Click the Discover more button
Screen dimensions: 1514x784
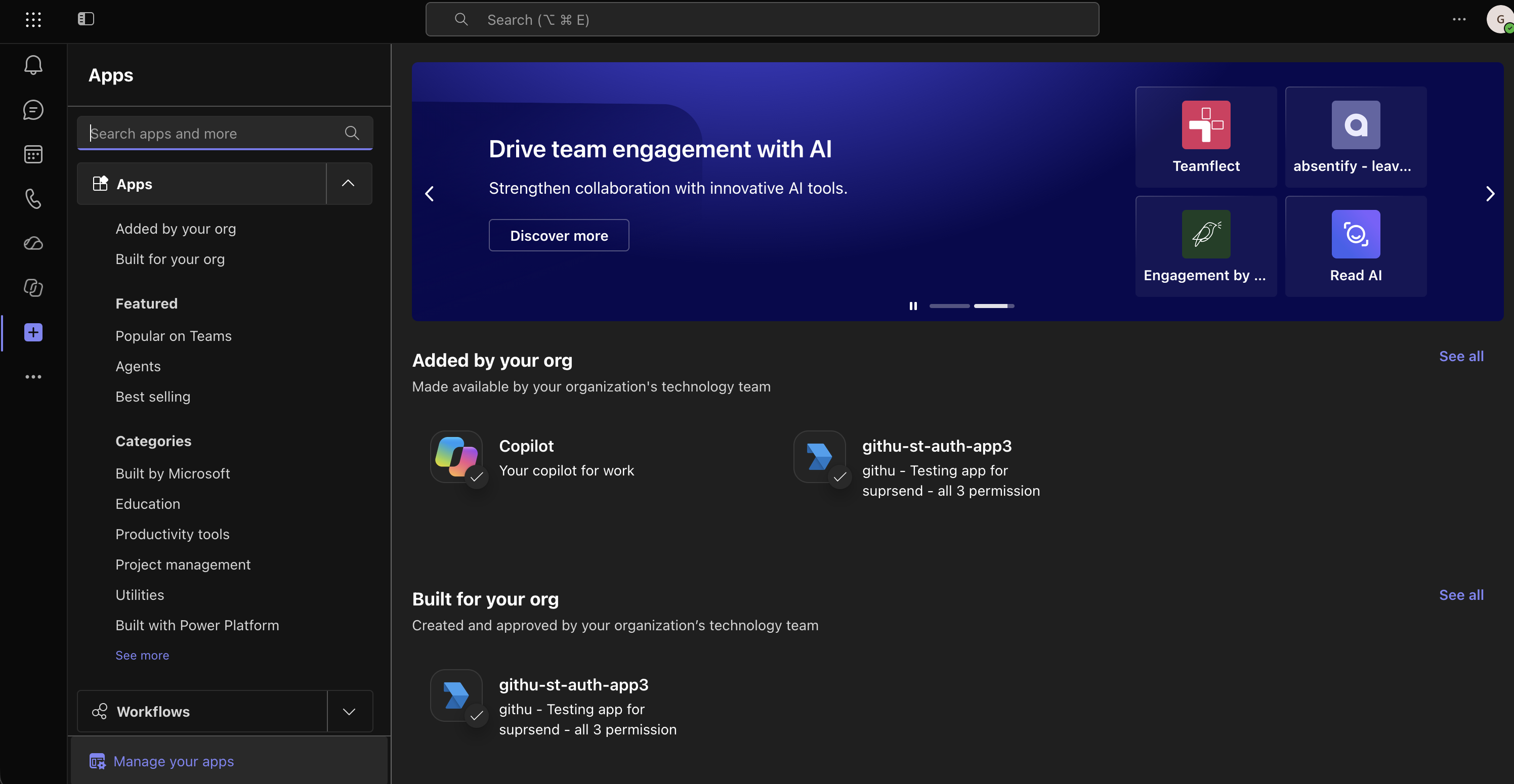[x=559, y=235]
